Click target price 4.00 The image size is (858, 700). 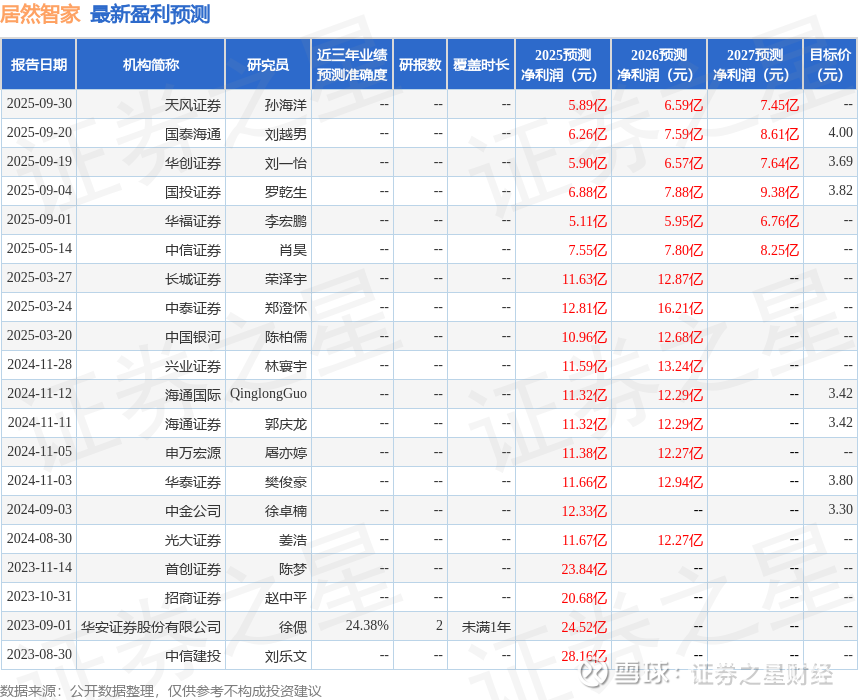pyautogui.click(x=840, y=132)
